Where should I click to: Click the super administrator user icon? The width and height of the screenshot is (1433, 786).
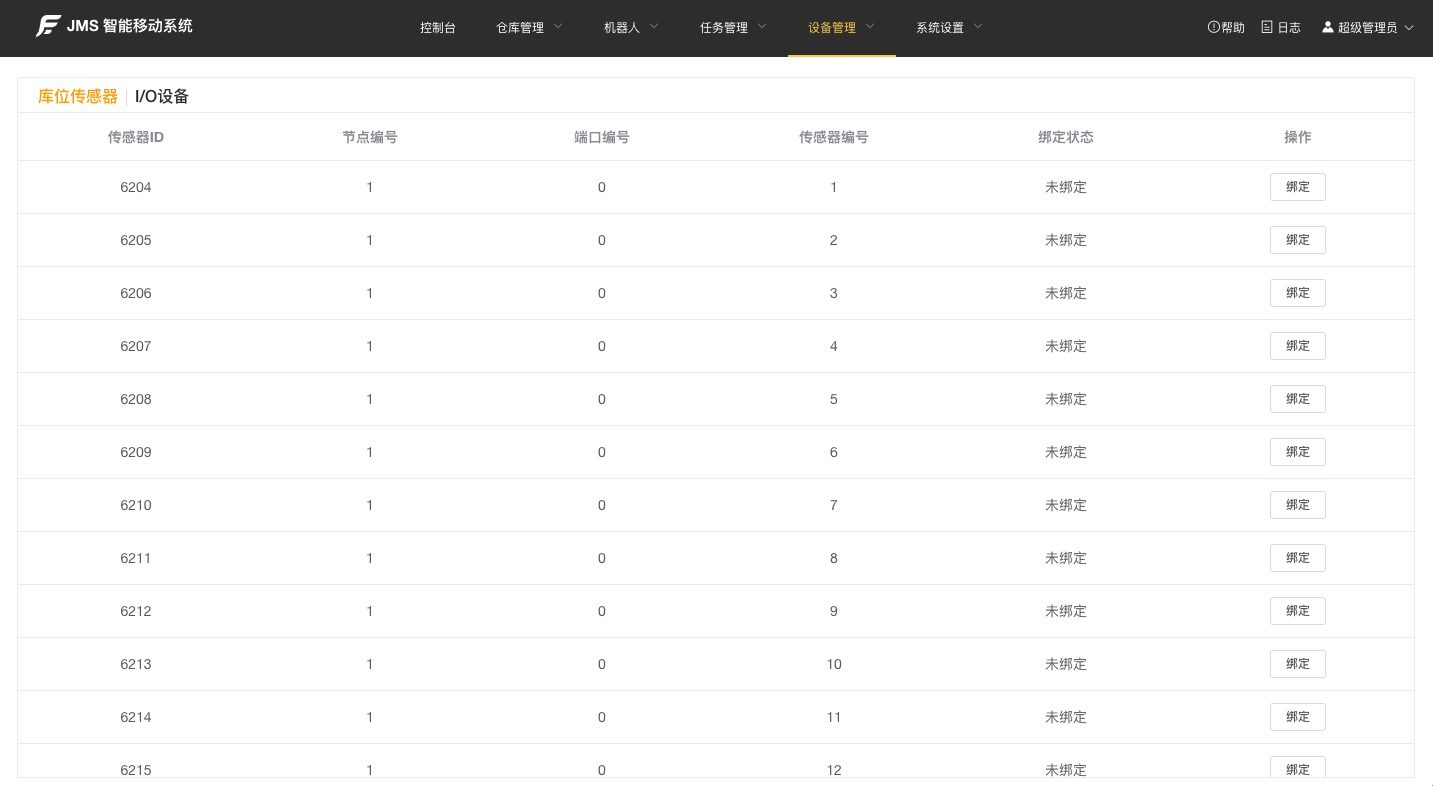point(1328,27)
